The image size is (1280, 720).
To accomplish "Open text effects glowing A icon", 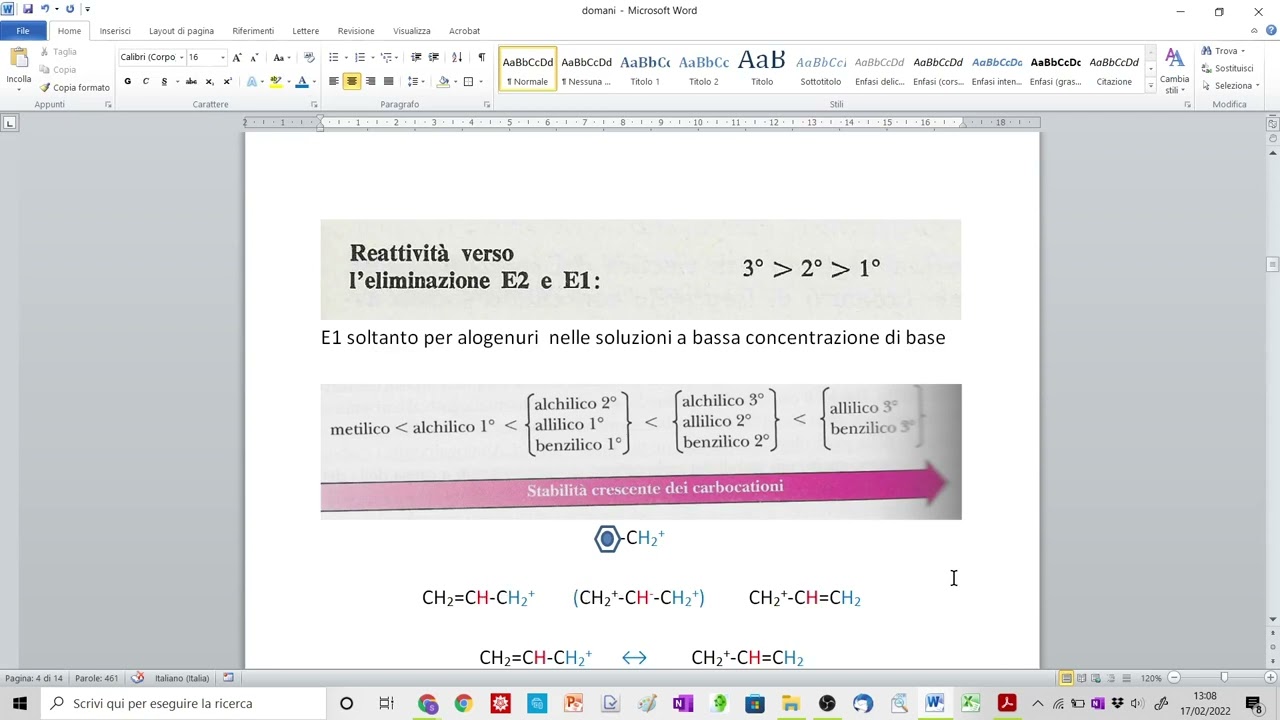I will tap(251, 81).
